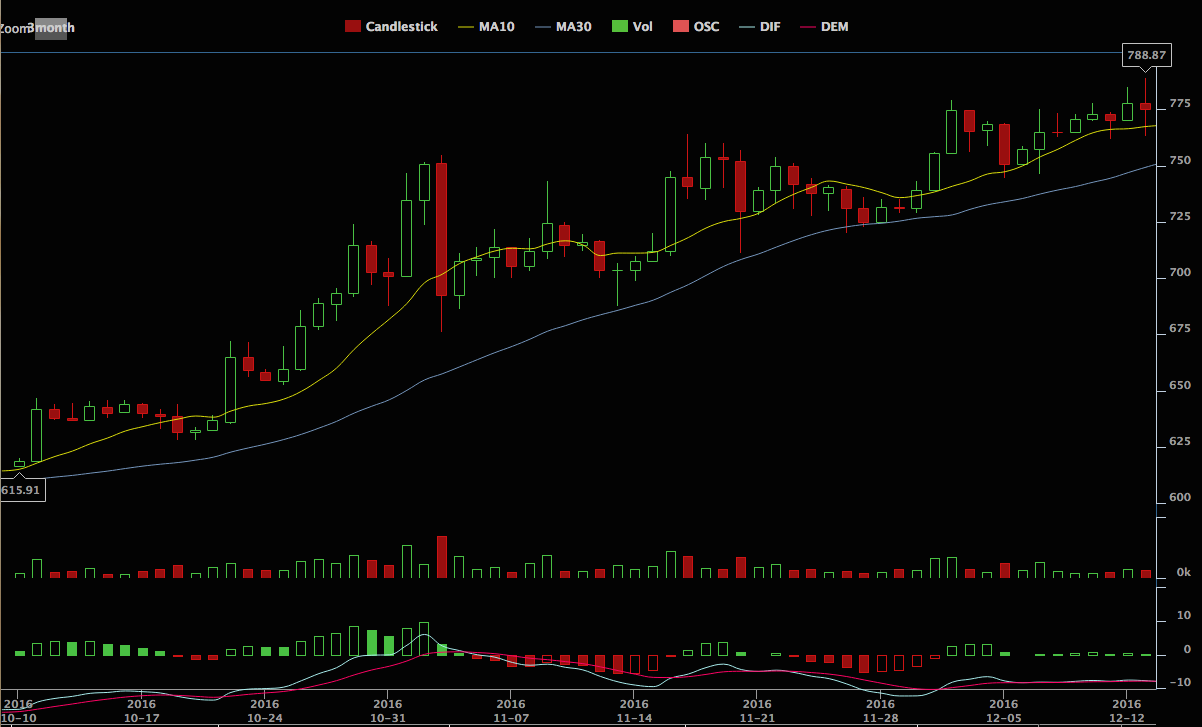1202x727 pixels.
Task: Click the tallest red volume bar
Action: pyautogui.click(x=441, y=557)
